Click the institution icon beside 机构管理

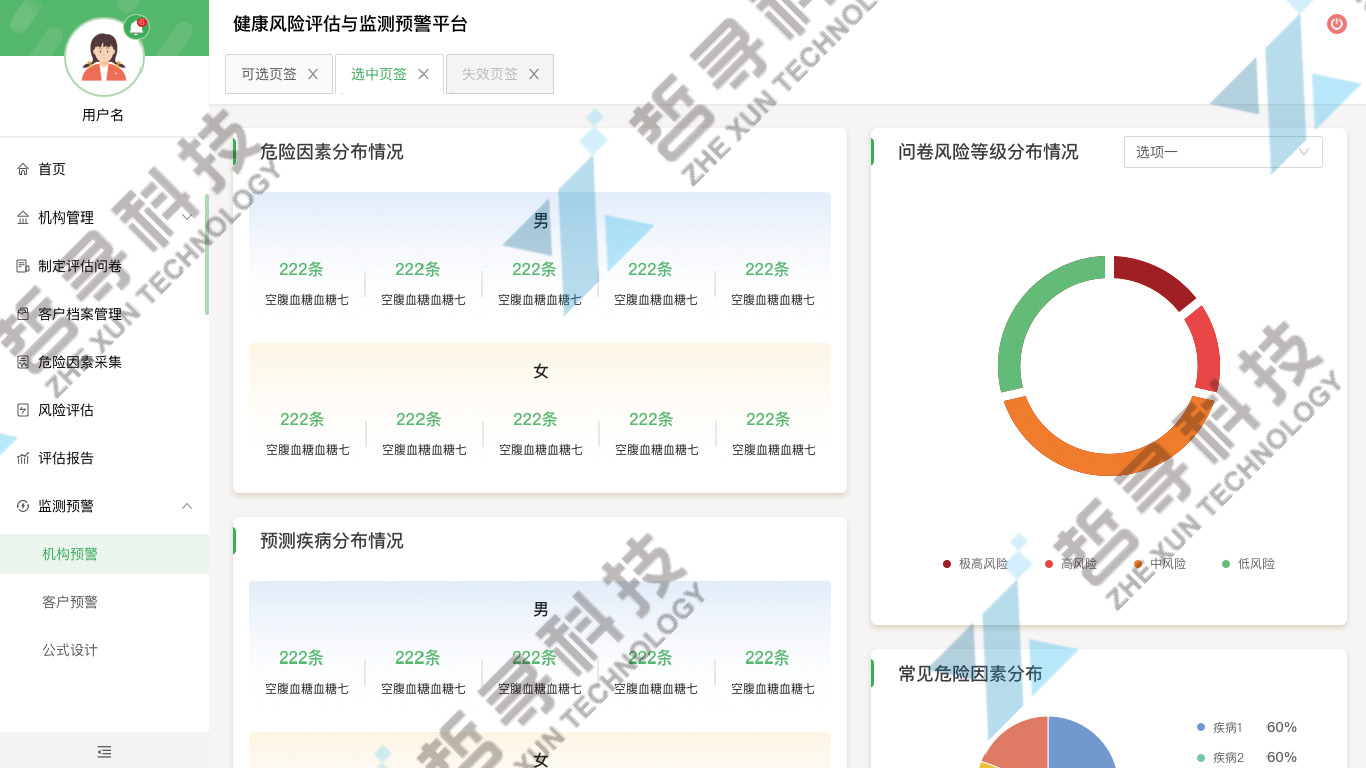click(23, 217)
